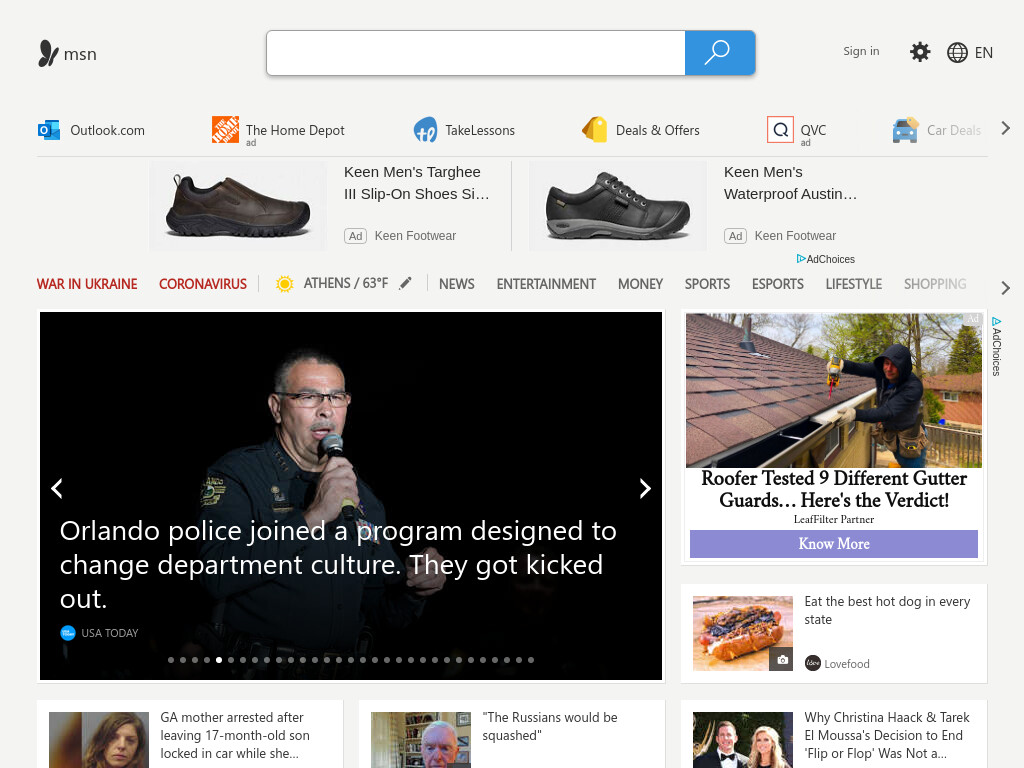Click the AdChoices icon under shoe ads
The image size is (1024, 768).
tap(801, 259)
